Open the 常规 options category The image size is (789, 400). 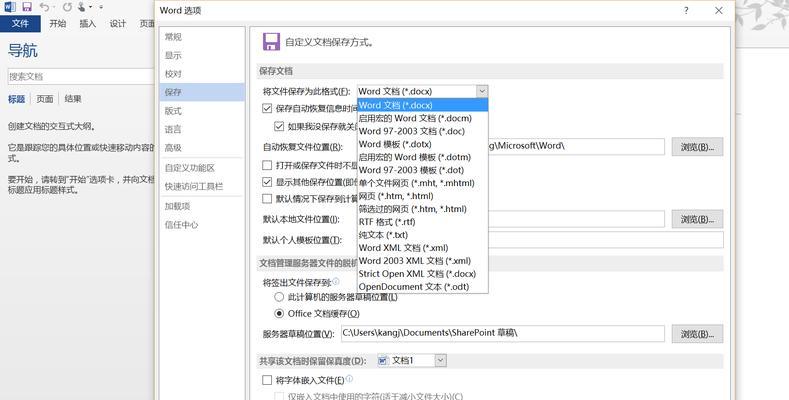coord(202,37)
